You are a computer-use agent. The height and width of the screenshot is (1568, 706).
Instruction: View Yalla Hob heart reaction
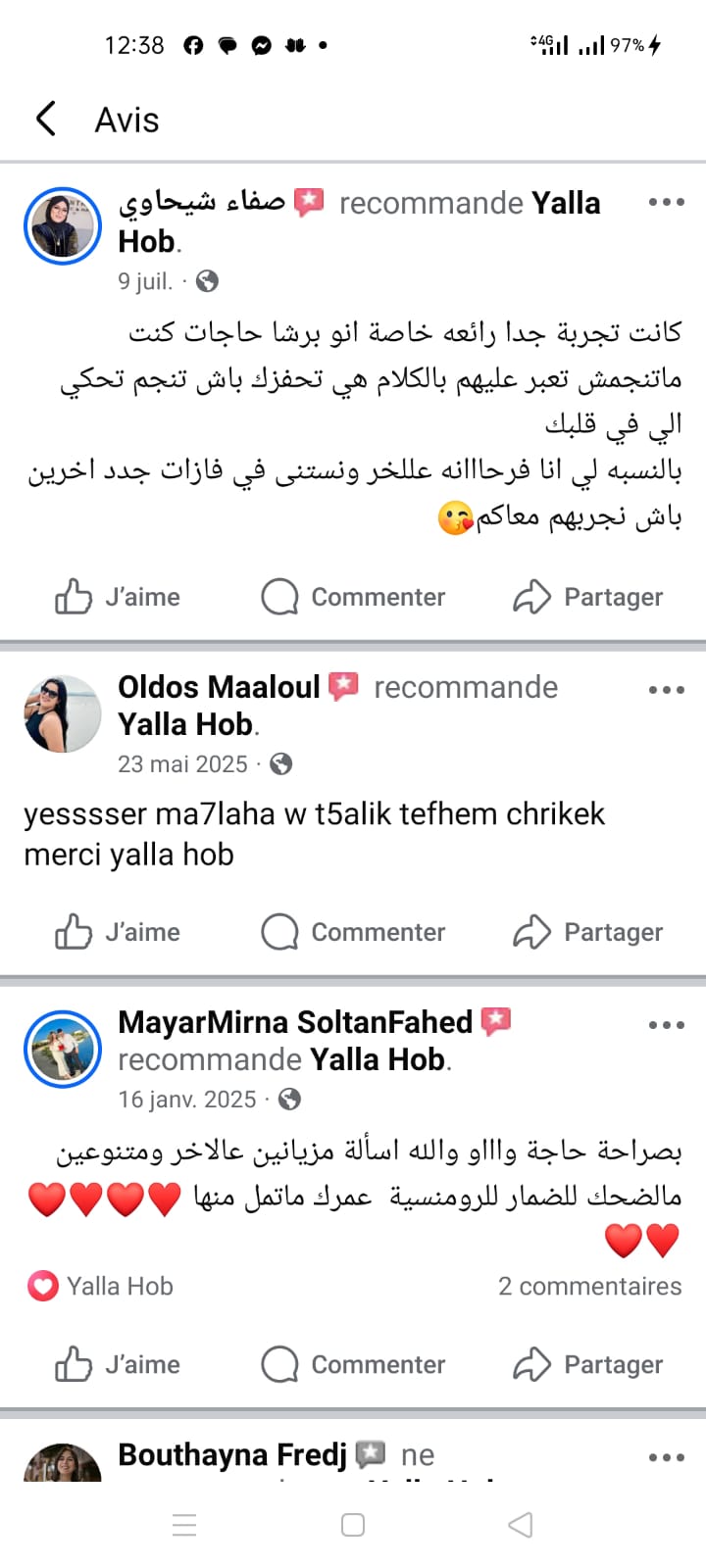(x=42, y=1286)
